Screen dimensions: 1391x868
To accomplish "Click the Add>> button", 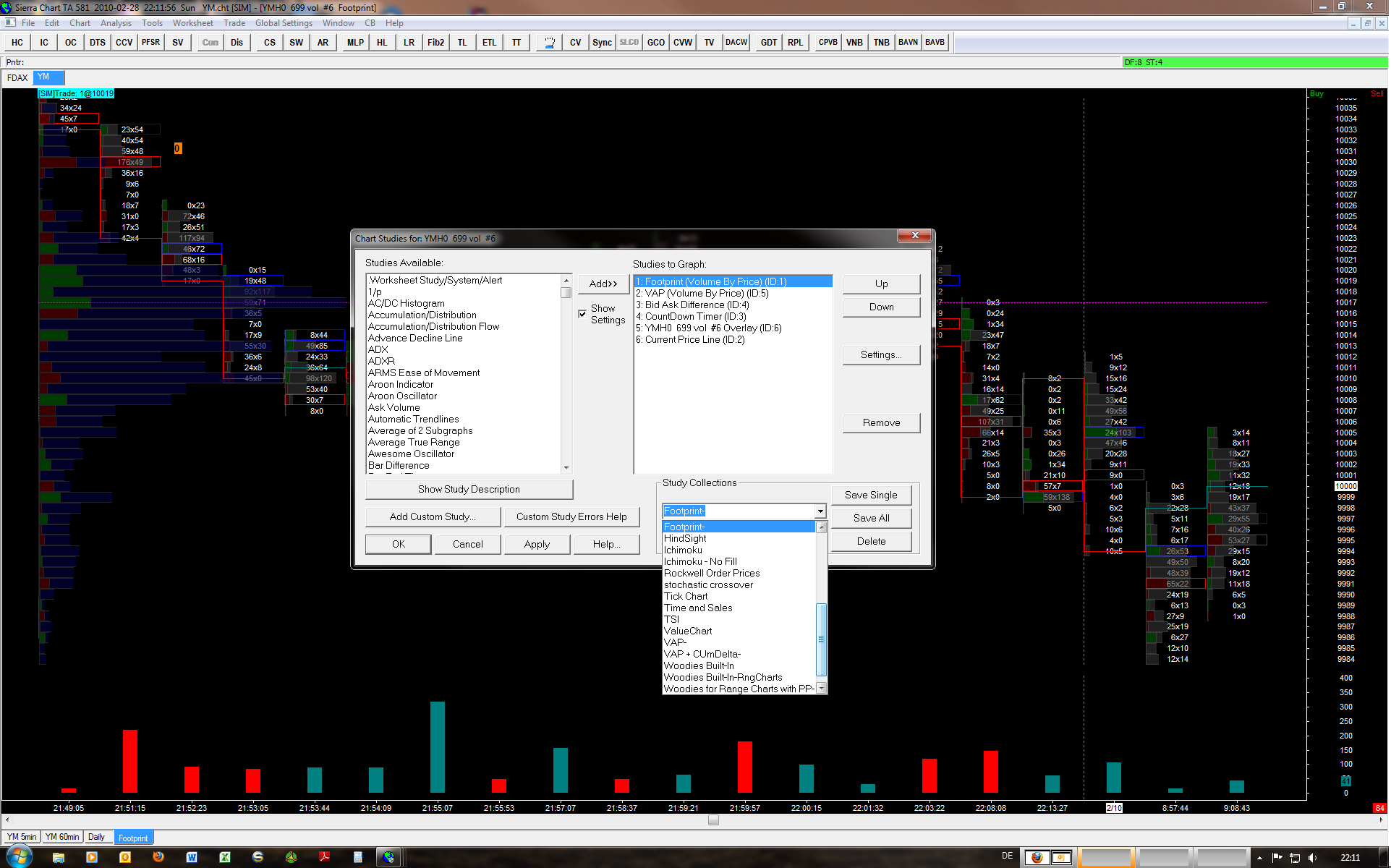I will (603, 284).
